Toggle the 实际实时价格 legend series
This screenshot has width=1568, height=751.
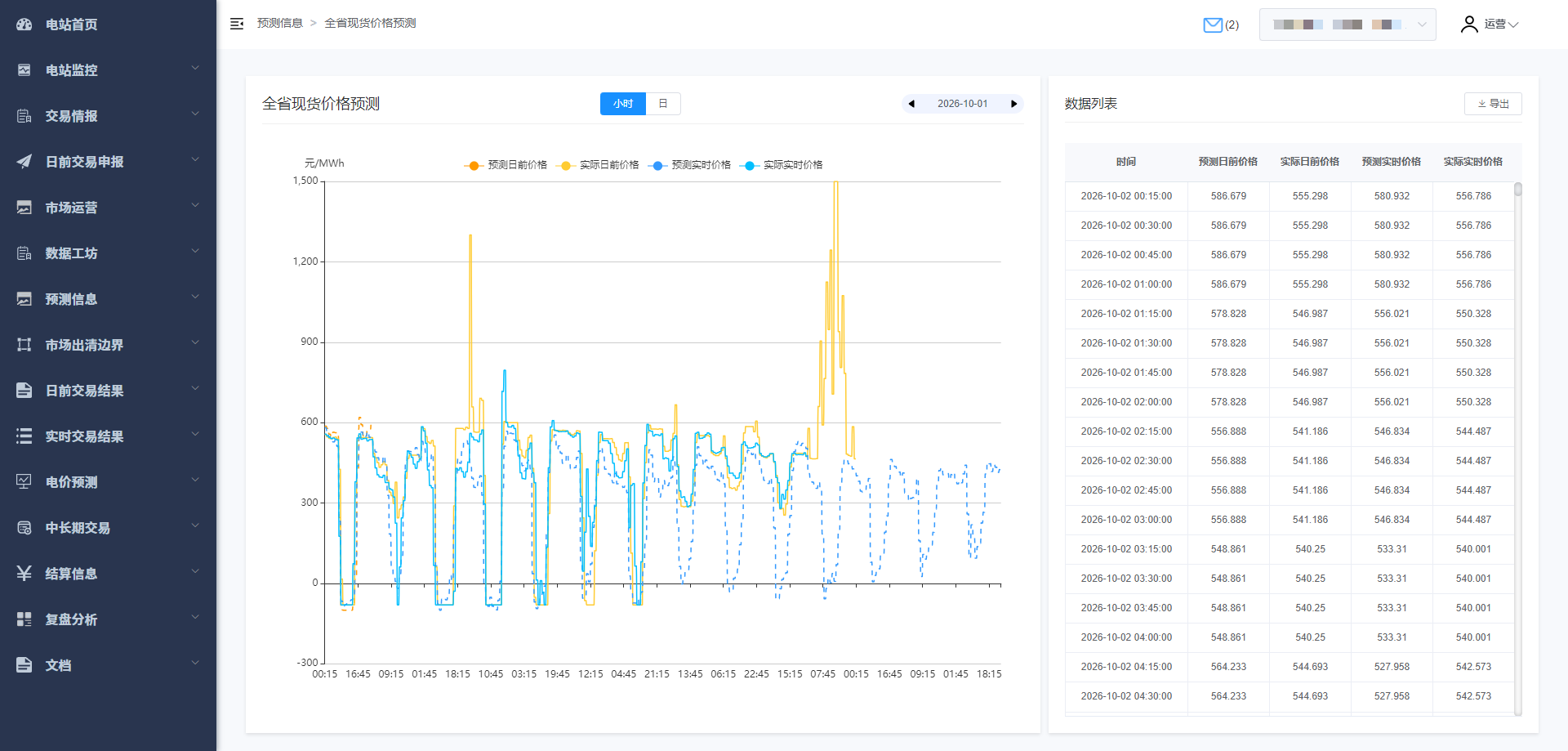click(x=781, y=165)
